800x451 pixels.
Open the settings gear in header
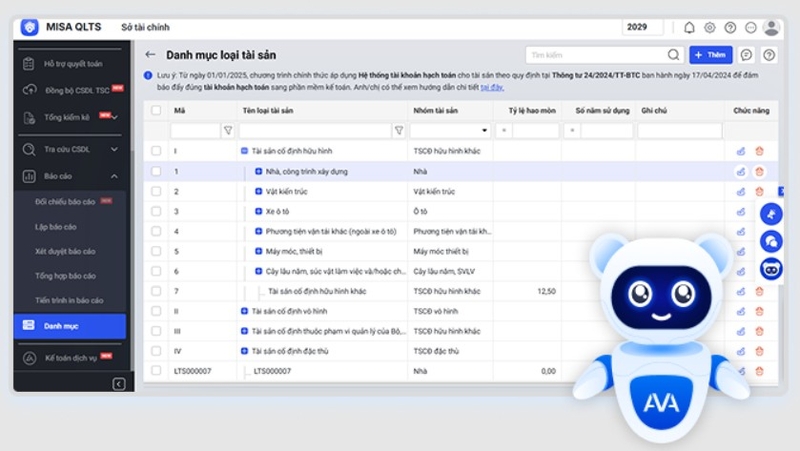(x=709, y=28)
